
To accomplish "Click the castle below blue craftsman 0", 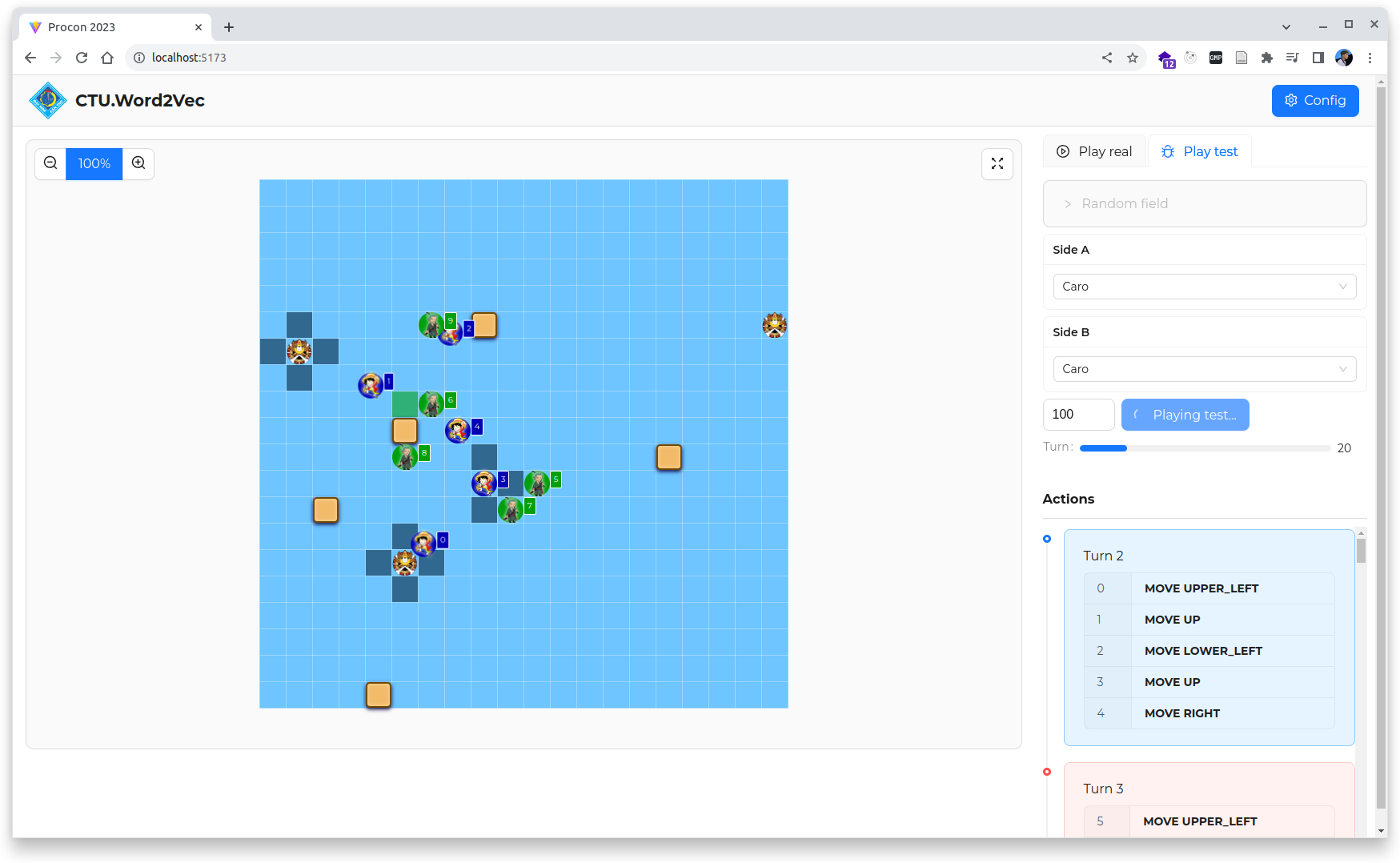I will pyautogui.click(x=405, y=563).
